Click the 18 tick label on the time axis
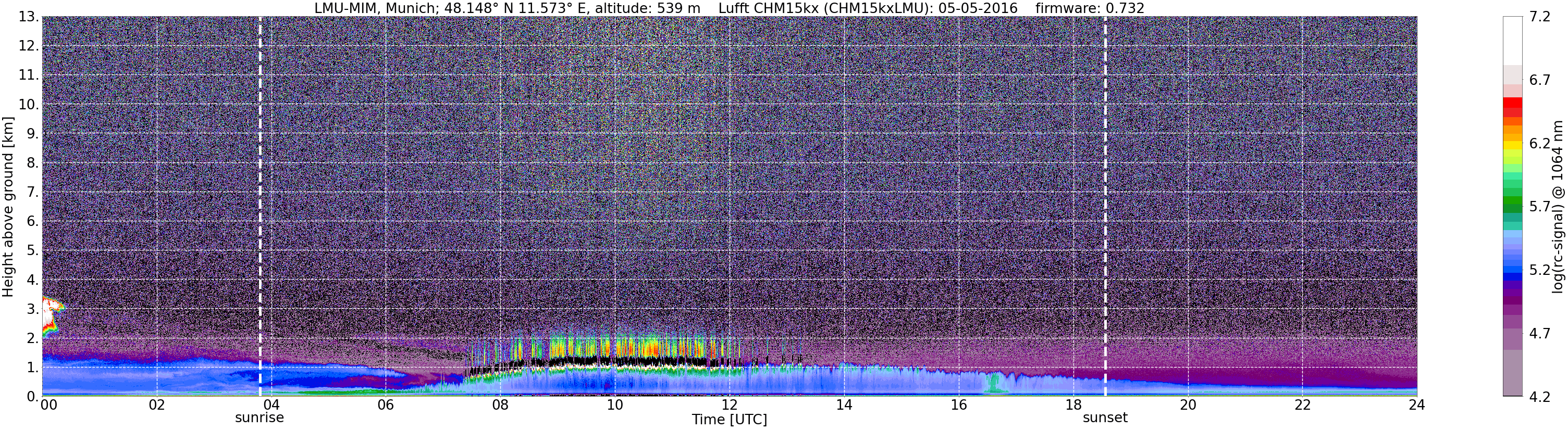1568x430 pixels. (x=1073, y=405)
